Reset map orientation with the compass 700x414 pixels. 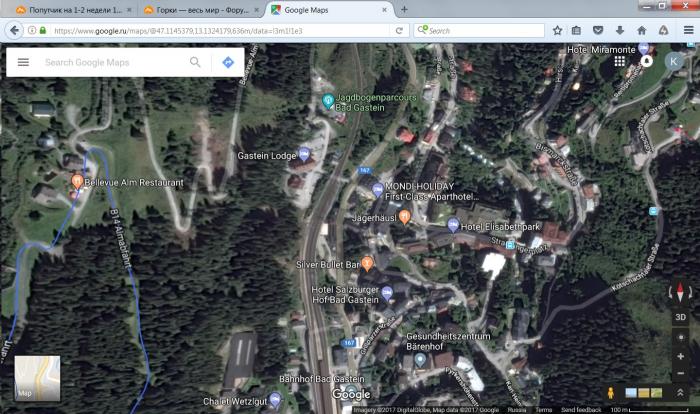[x=680, y=293]
